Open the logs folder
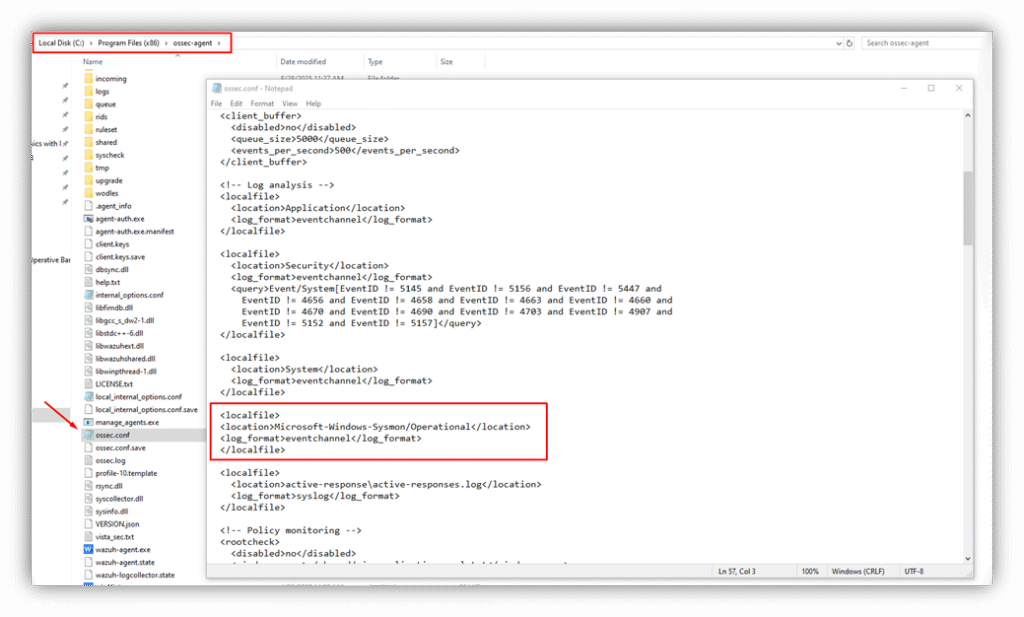 click(x=103, y=91)
